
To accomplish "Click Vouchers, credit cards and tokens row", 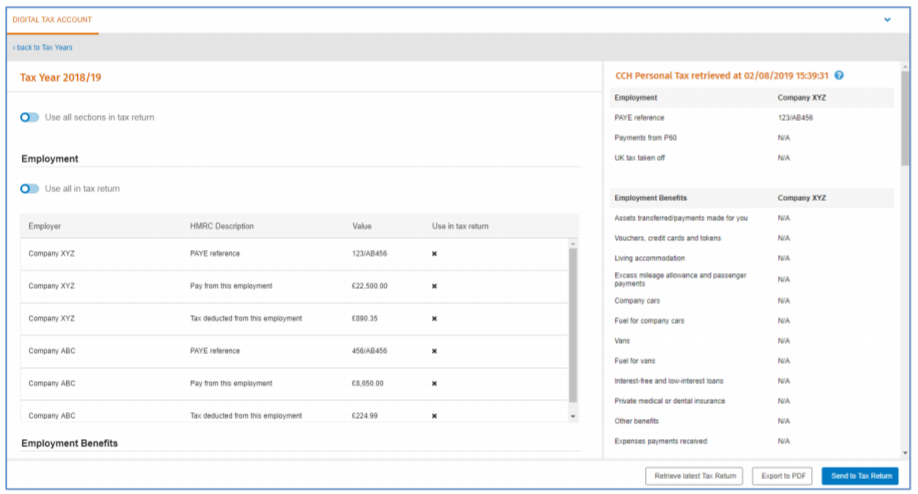I will [752, 238].
